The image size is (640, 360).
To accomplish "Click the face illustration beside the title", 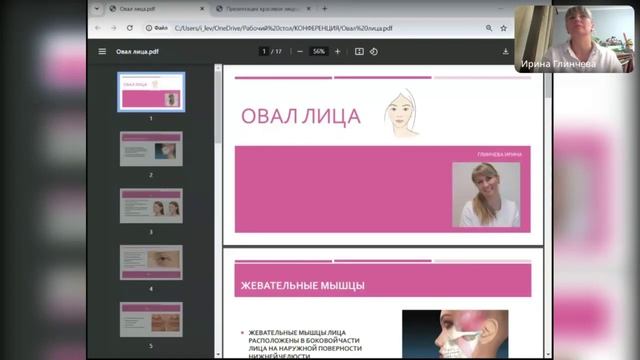I will [x=402, y=113].
